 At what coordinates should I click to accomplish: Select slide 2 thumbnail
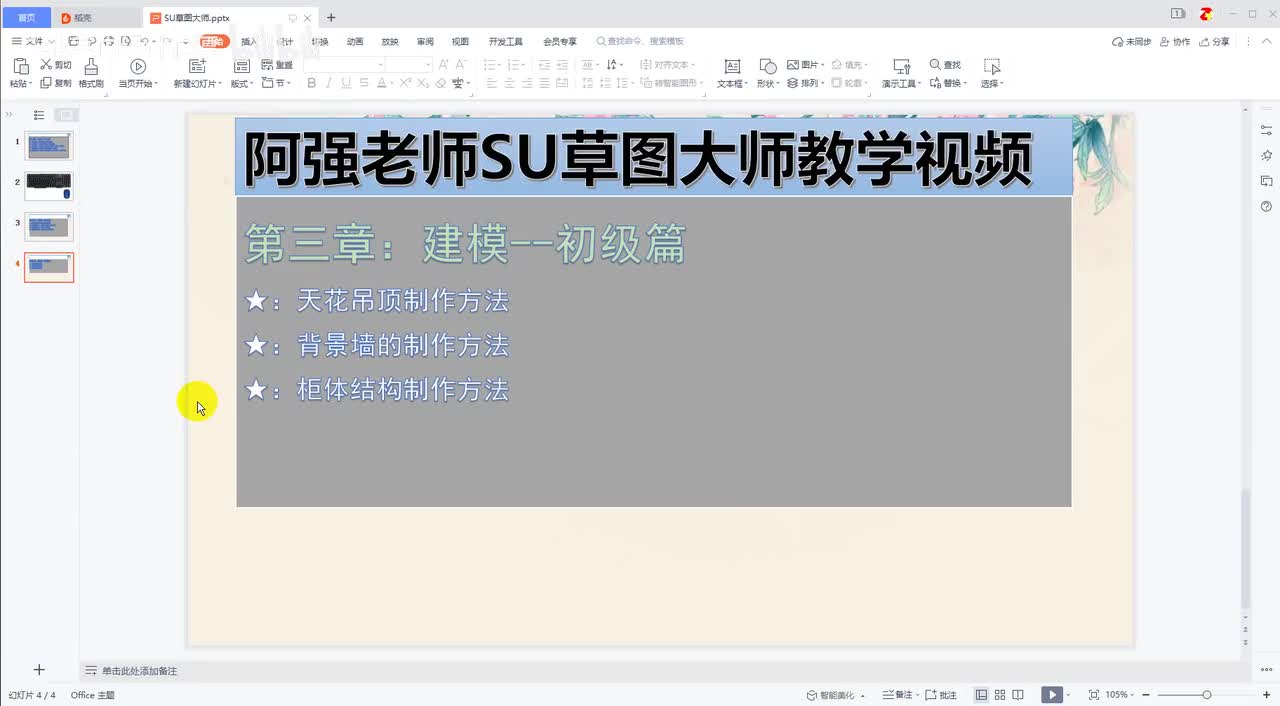49,186
